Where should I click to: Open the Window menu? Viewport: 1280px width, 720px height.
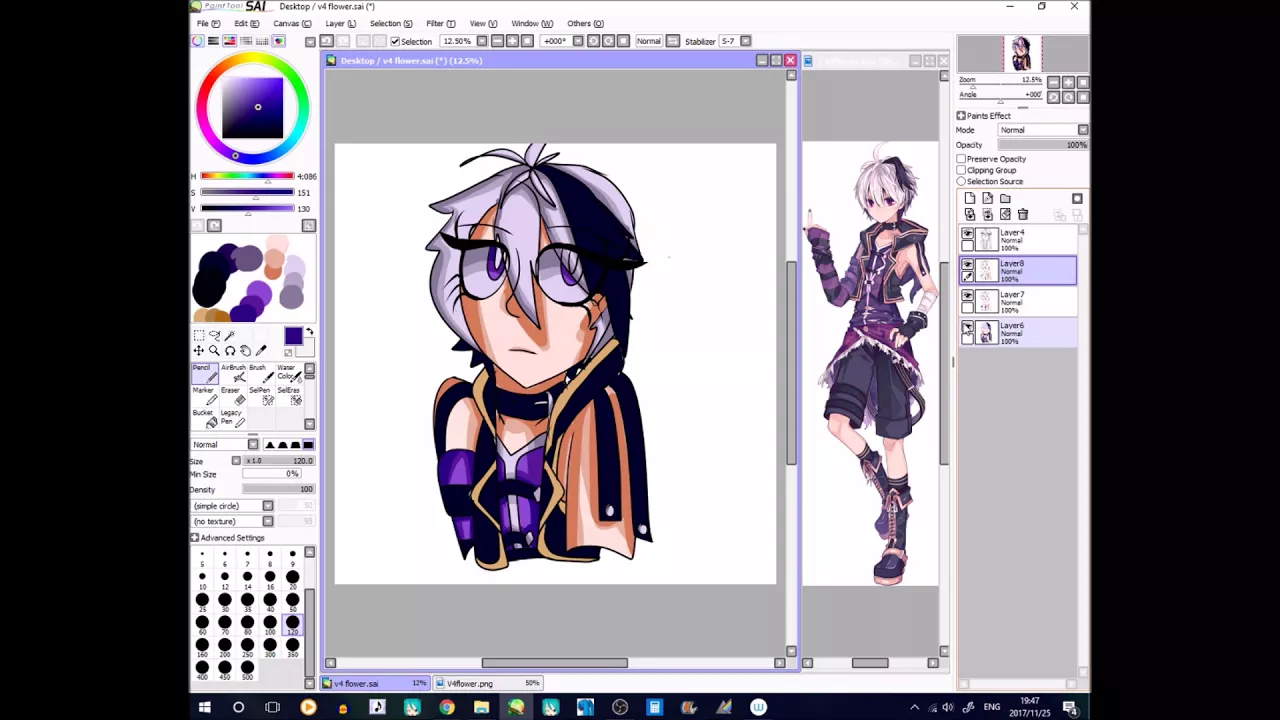click(x=532, y=23)
